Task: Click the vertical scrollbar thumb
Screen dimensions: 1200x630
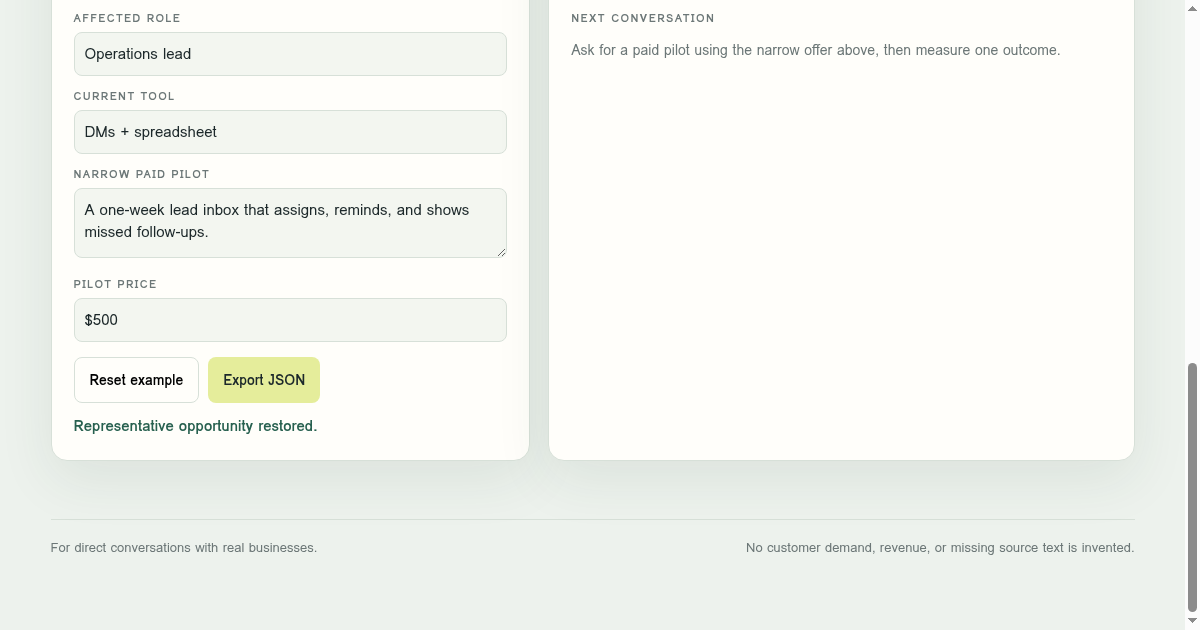Action: pos(1192,488)
